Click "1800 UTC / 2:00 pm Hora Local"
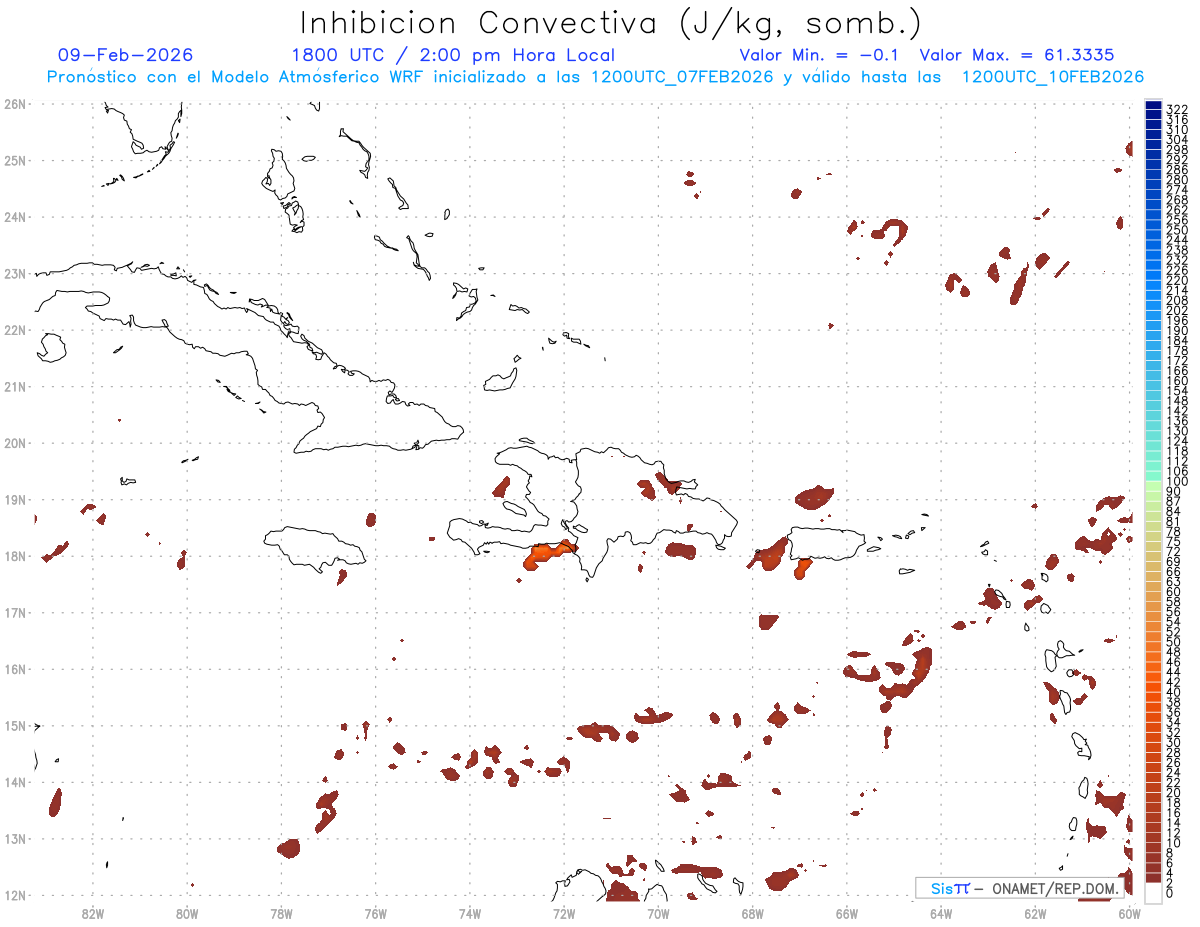The width and height of the screenshot is (1200, 927). [x=453, y=55]
